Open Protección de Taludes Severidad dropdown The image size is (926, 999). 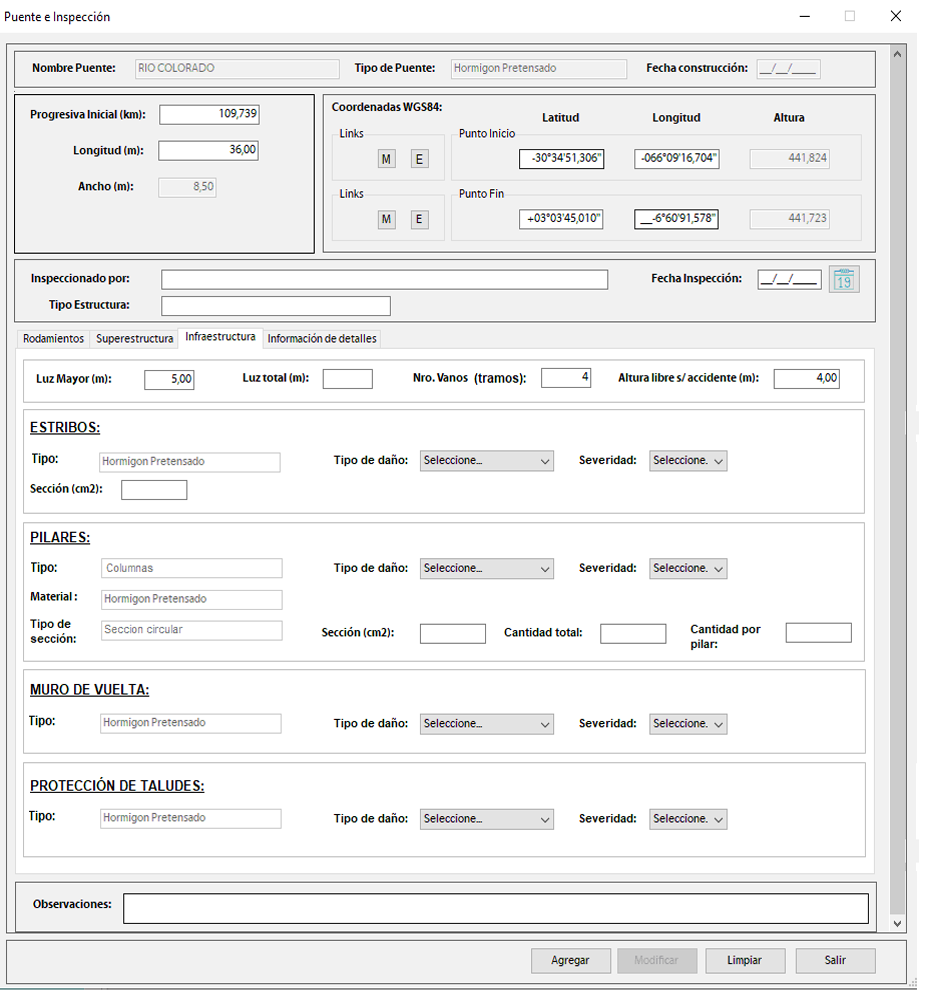(x=688, y=819)
